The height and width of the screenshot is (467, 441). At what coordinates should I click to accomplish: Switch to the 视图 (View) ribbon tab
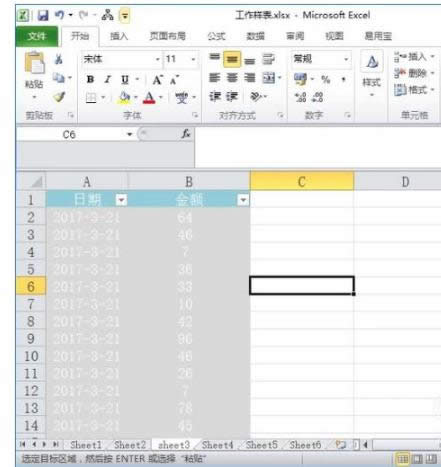(334, 36)
